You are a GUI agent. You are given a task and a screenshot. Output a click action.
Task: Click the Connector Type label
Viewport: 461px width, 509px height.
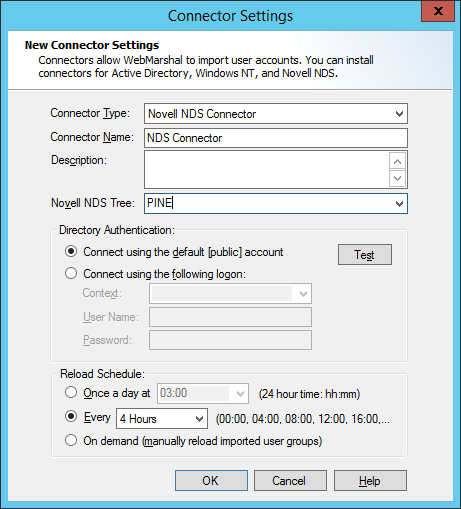click(90, 113)
